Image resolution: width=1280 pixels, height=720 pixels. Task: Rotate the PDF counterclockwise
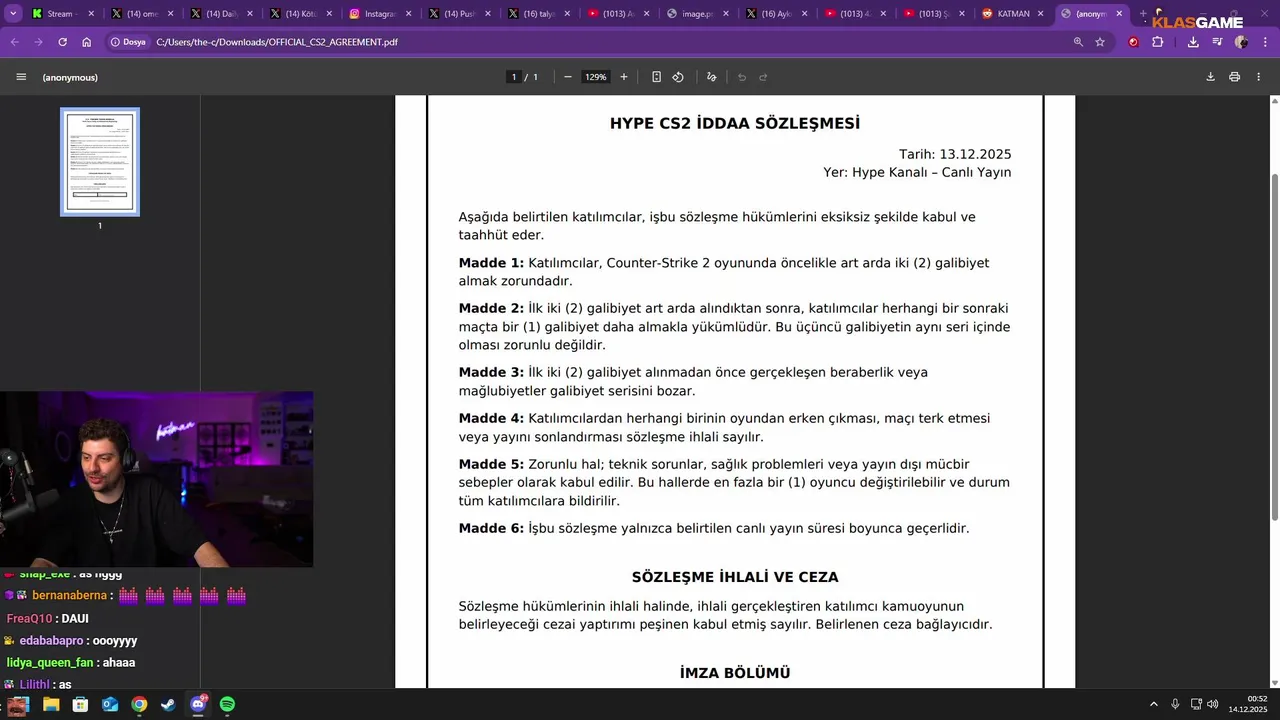tap(678, 77)
